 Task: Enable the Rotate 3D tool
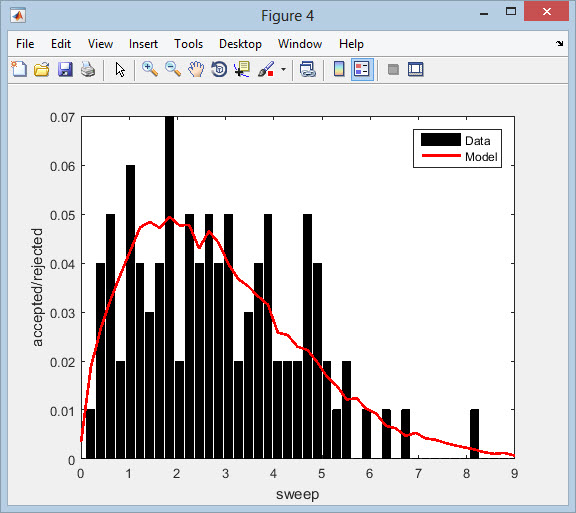[219, 69]
